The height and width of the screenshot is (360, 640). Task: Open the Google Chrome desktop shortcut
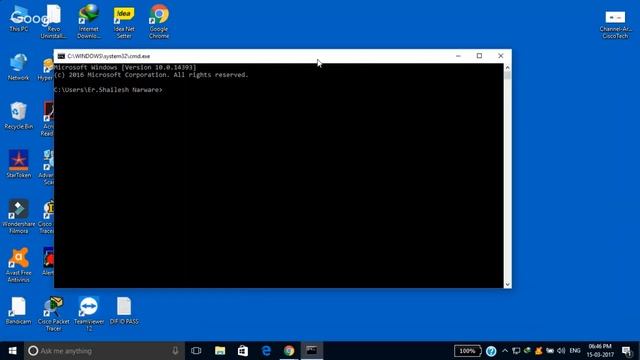tap(159, 22)
